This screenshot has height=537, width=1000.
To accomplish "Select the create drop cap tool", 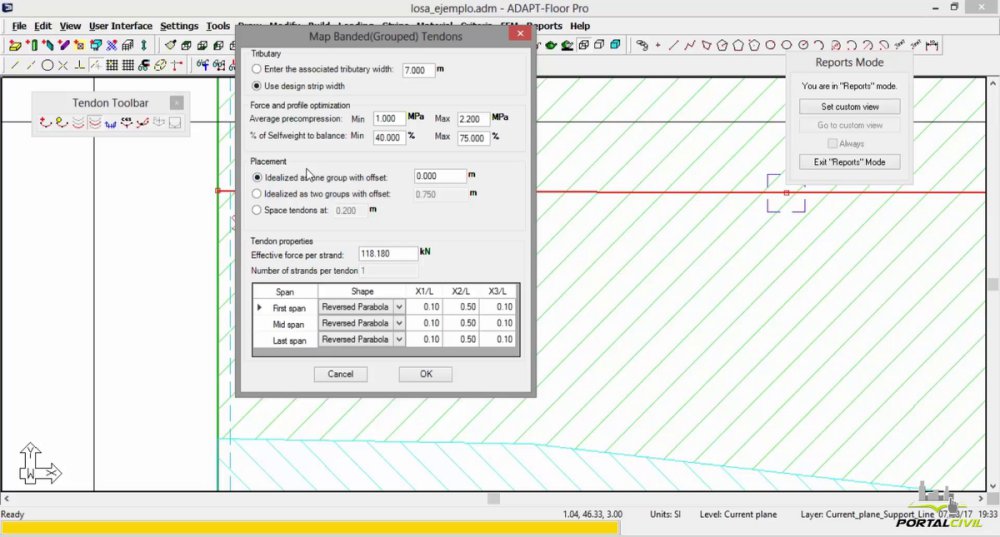I will [x=79, y=45].
